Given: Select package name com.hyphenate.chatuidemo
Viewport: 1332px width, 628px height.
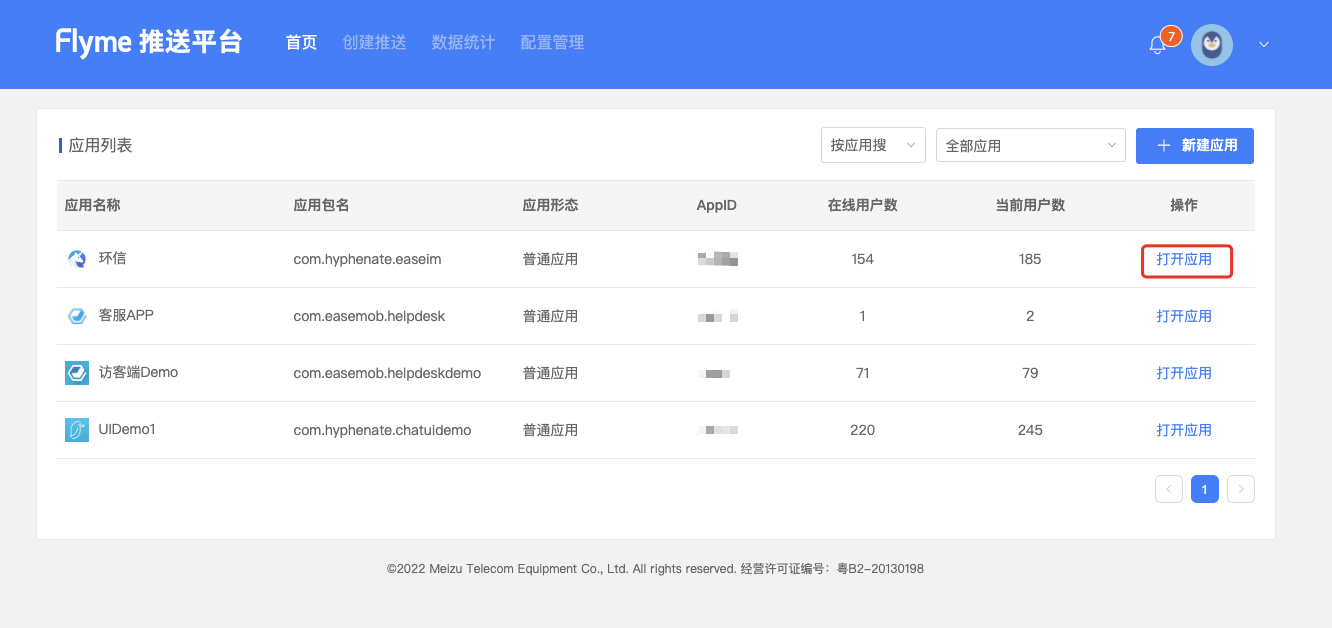Looking at the screenshot, I should coord(382,430).
